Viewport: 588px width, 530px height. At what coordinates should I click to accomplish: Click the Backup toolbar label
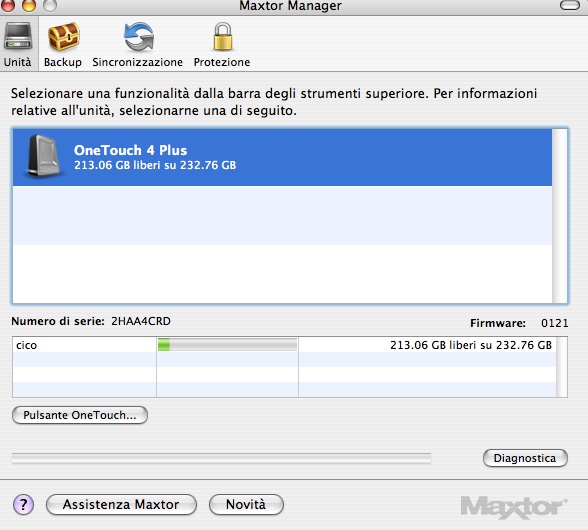pyautogui.click(x=63, y=62)
